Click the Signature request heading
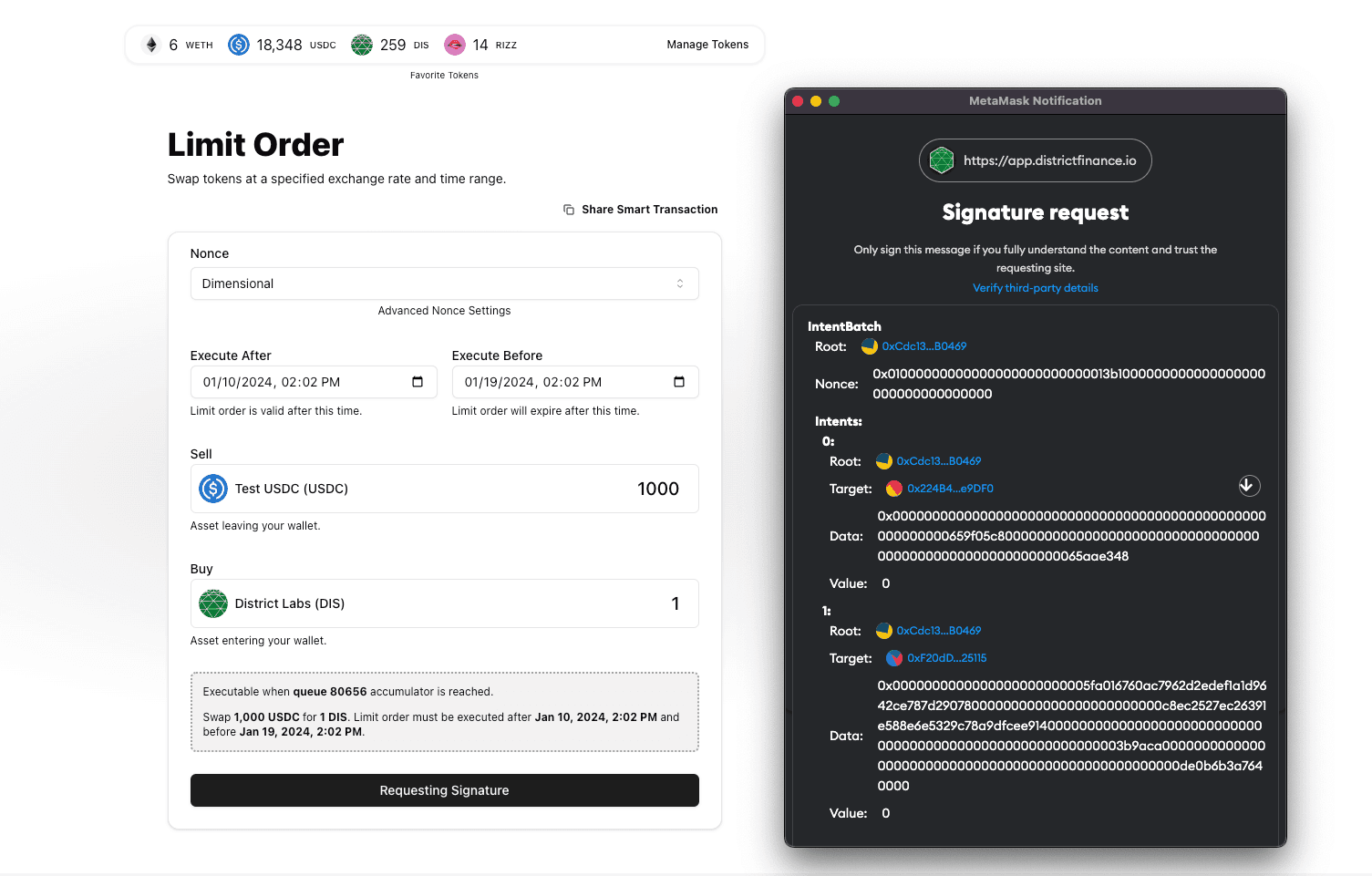The image size is (1372, 876). point(1036,212)
